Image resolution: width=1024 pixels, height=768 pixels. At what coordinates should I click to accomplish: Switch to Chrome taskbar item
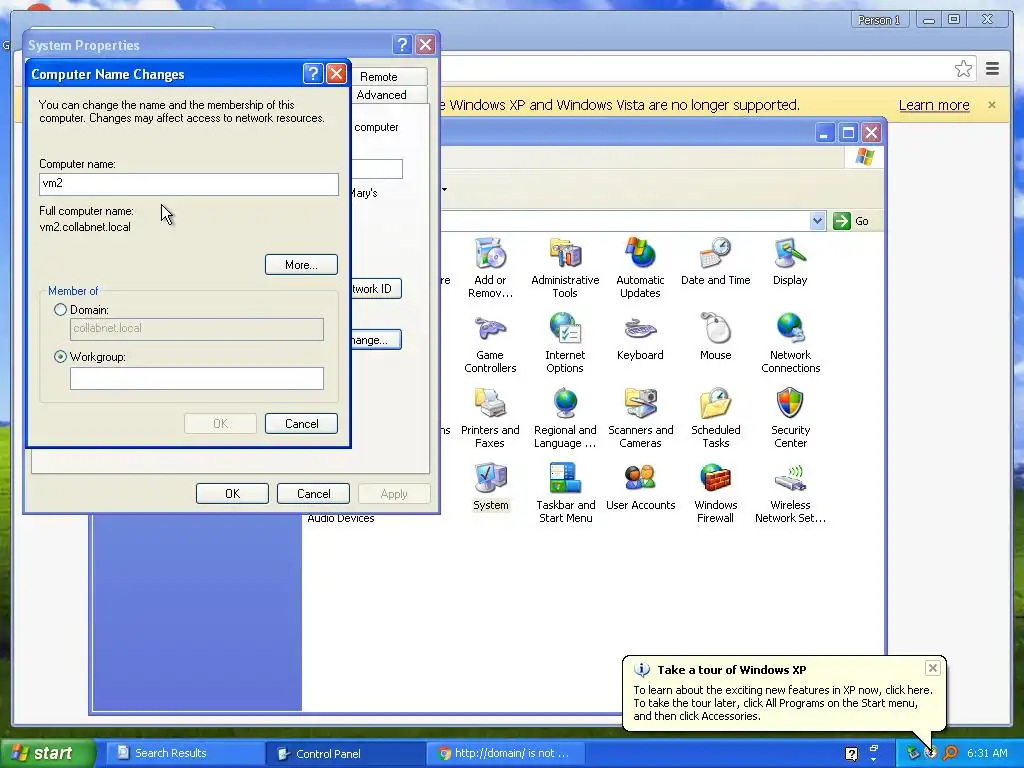tap(506, 753)
